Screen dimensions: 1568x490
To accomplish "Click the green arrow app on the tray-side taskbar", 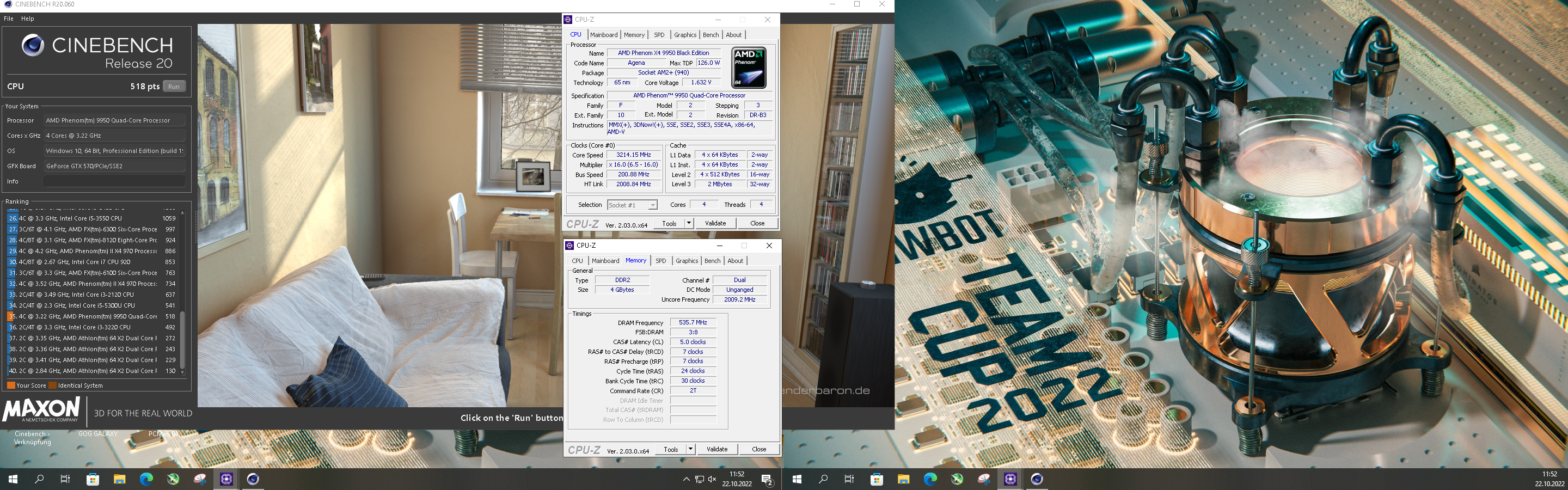I will coord(173,479).
